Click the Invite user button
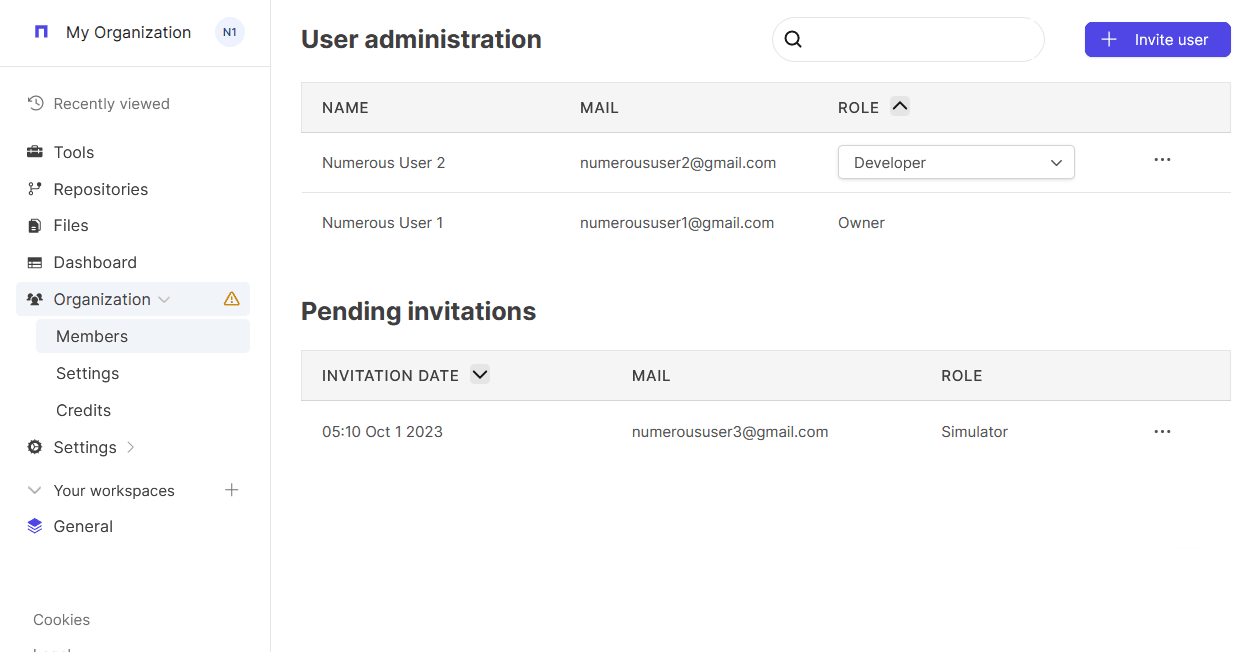 coord(1157,40)
